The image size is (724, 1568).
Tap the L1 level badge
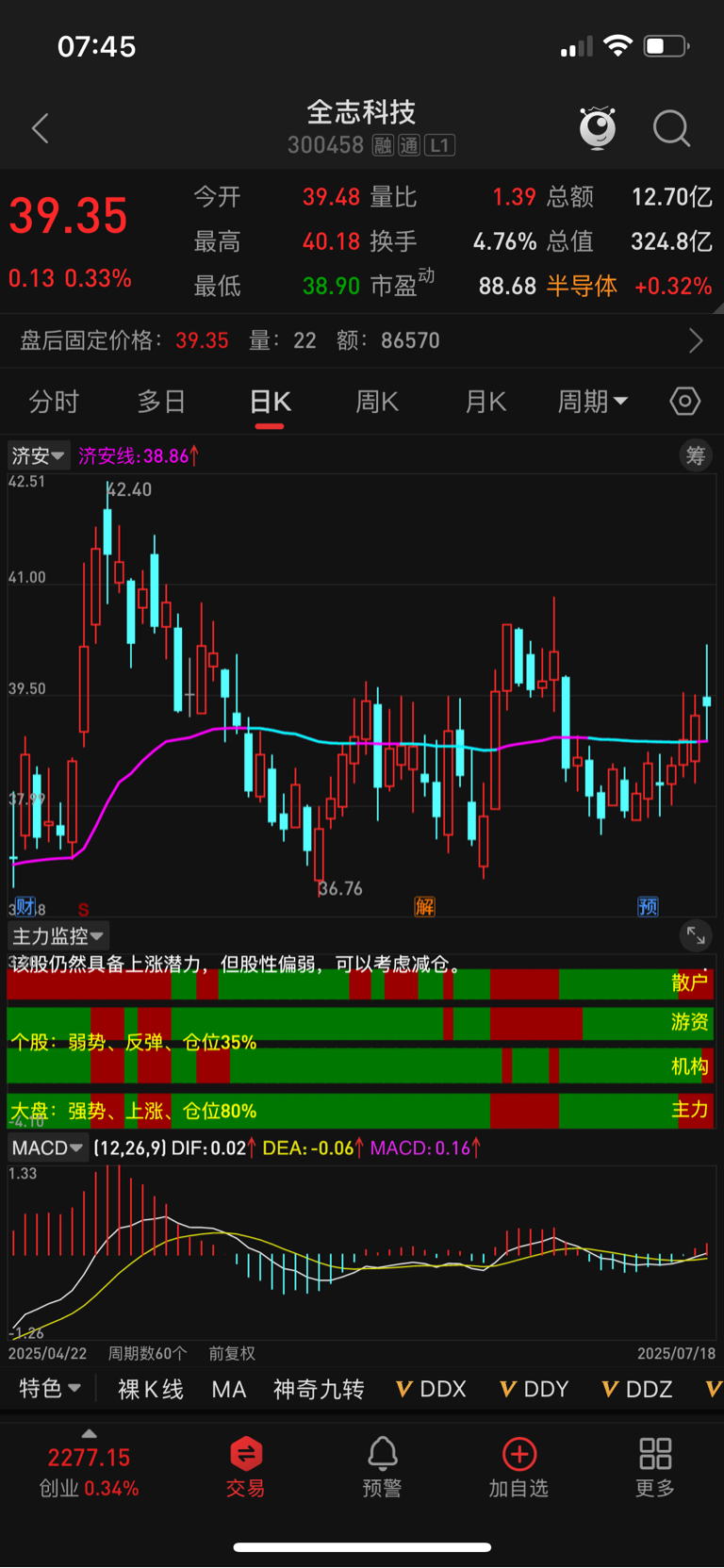point(440,145)
